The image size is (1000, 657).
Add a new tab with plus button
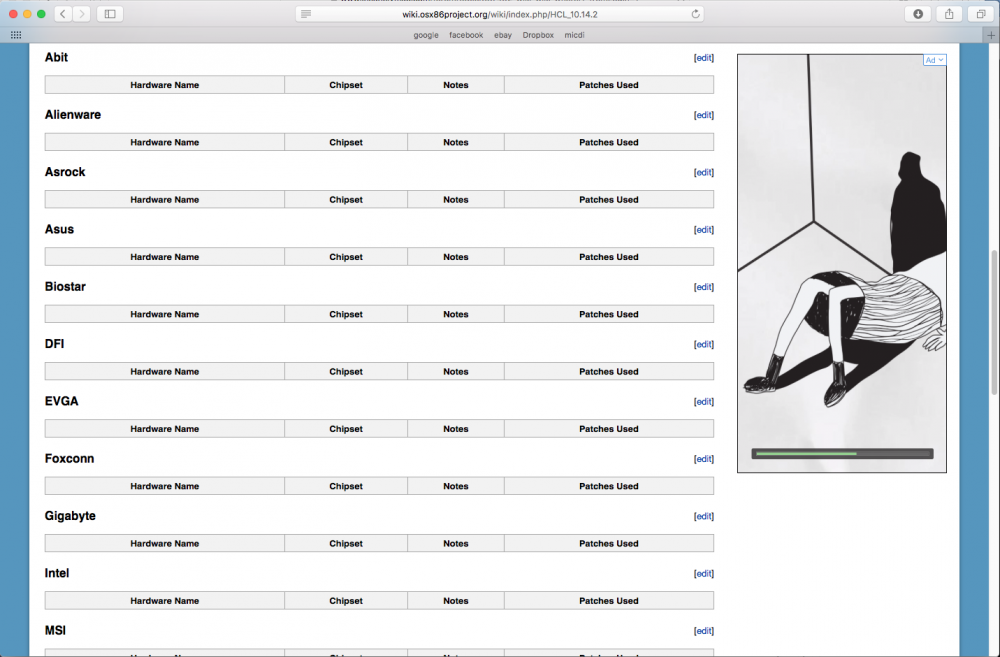pos(991,35)
